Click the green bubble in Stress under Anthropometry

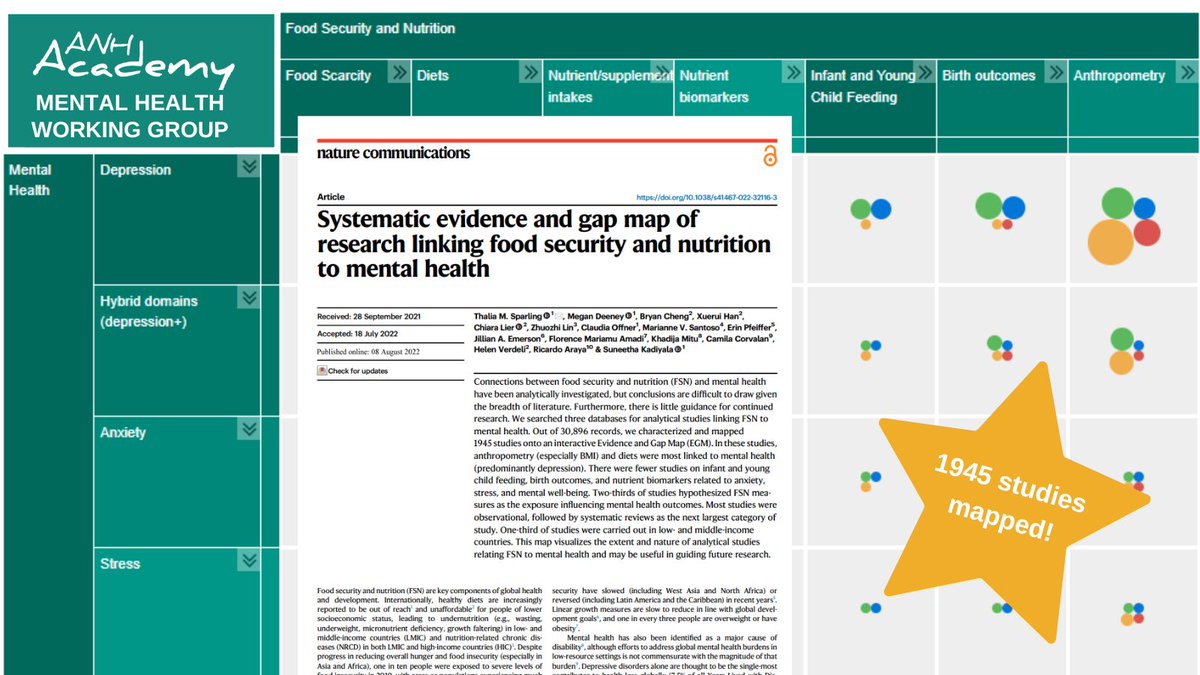[x=1128, y=607]
